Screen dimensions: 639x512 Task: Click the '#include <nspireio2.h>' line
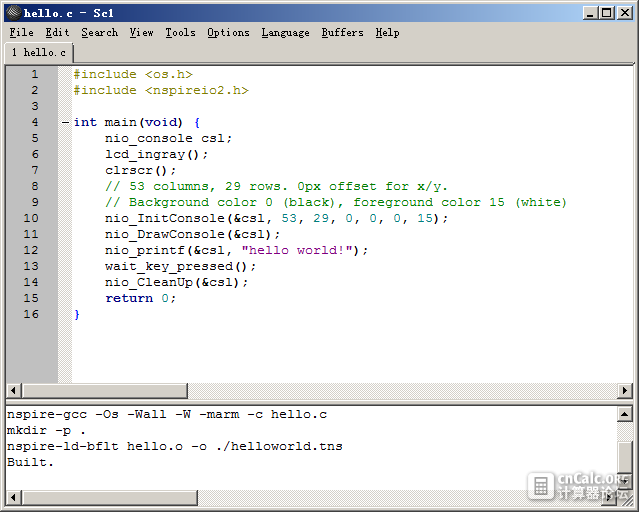pyautogui.click(x=161, y=90)
